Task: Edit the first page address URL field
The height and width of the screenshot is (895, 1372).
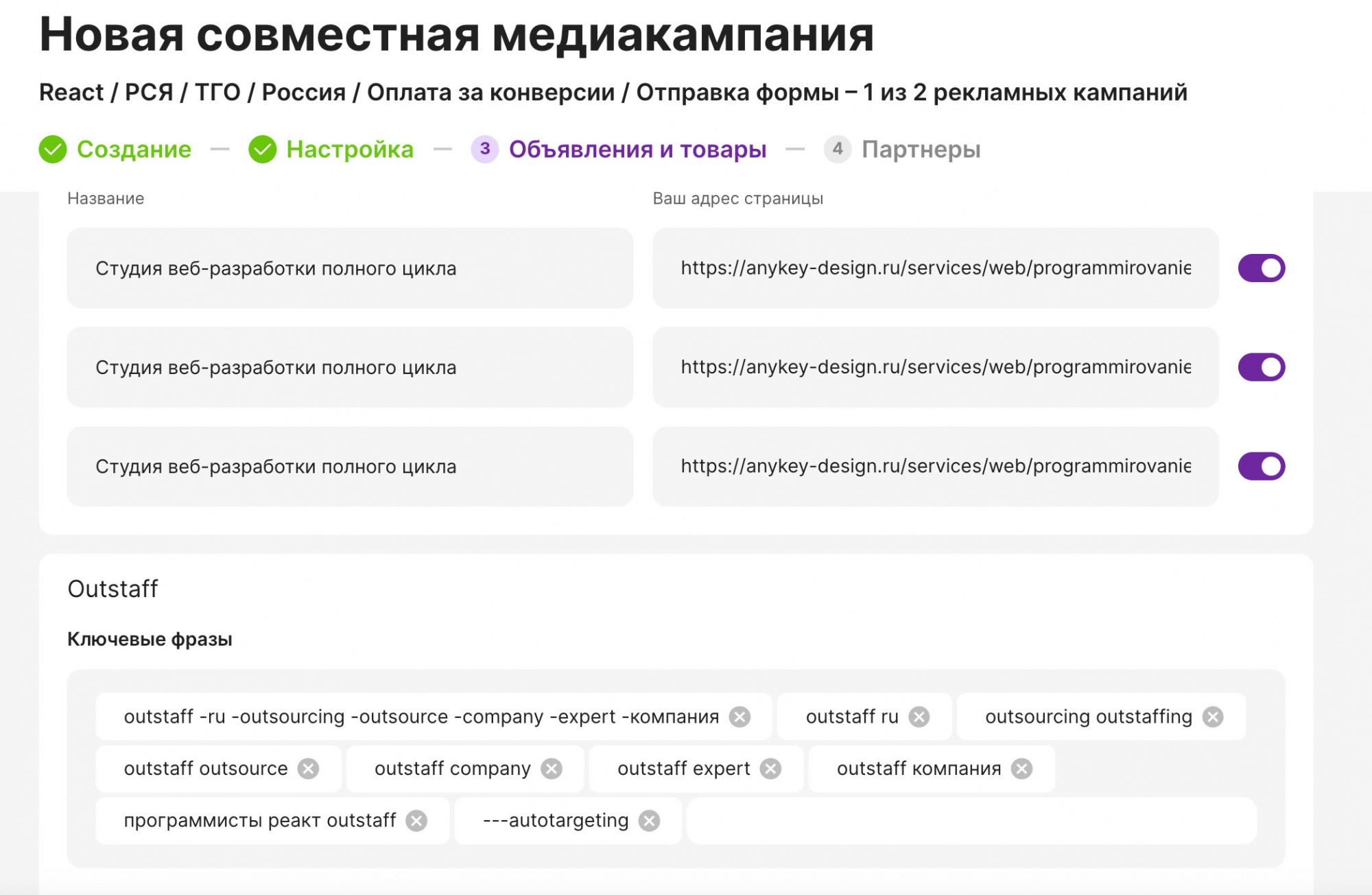Action: pyautogui.click(x=936, y=268)
